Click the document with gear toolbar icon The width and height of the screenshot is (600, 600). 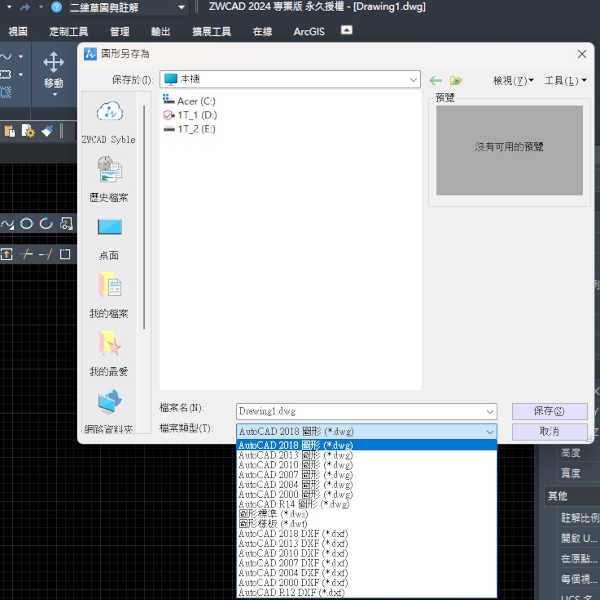28,131
